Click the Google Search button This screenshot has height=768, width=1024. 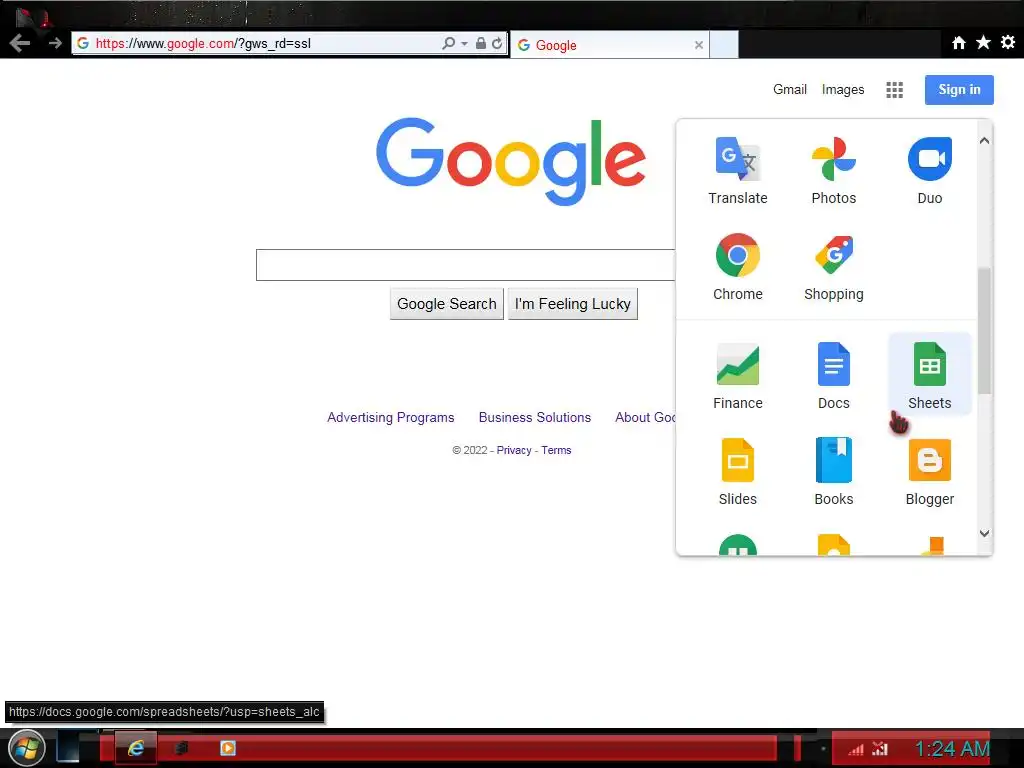[447, 304]
